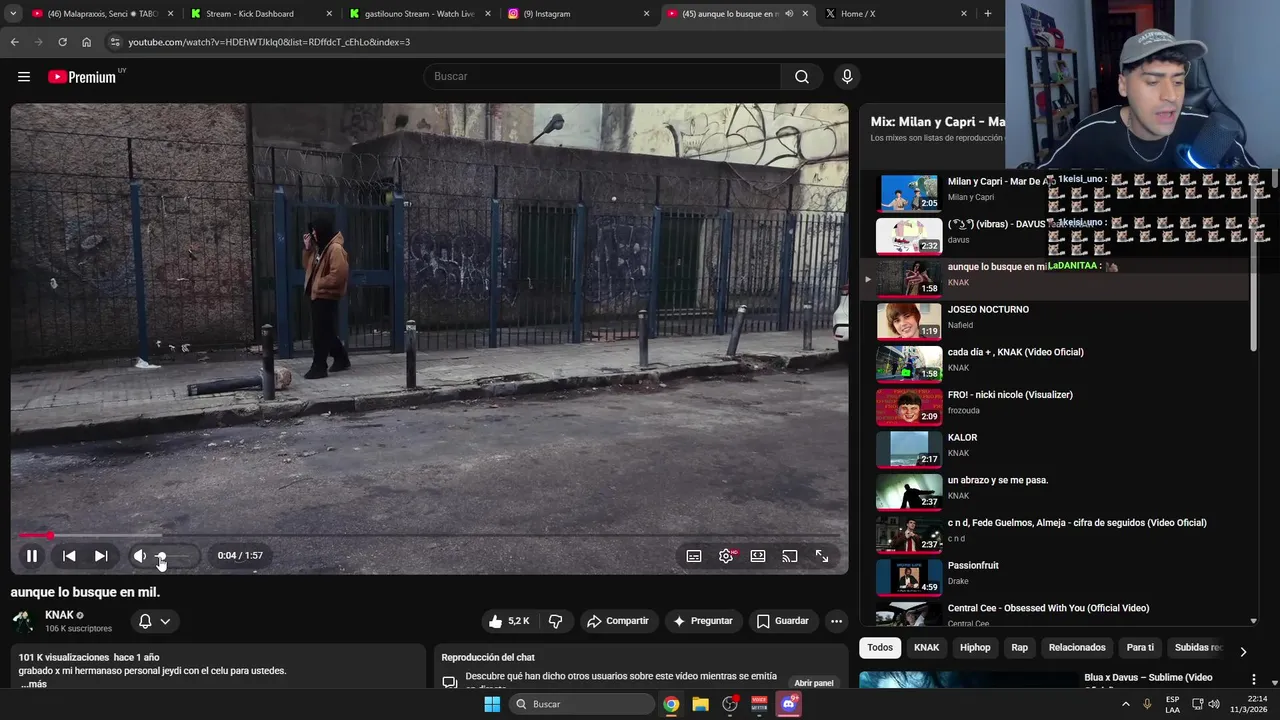The image size is (1280, 720).
Task: Go back with the browser back arrow
Action: pos(15,42)
